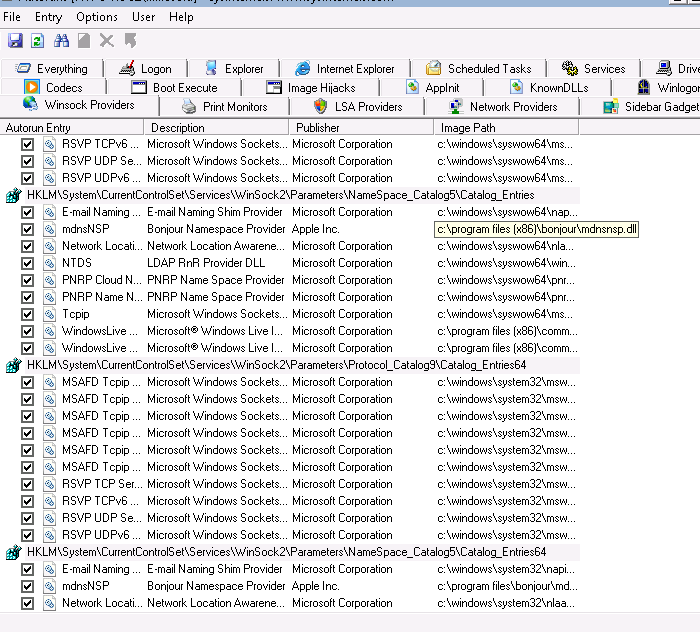Open the Entry menu
Screen dimensions: 700x632
coord(48,17)
